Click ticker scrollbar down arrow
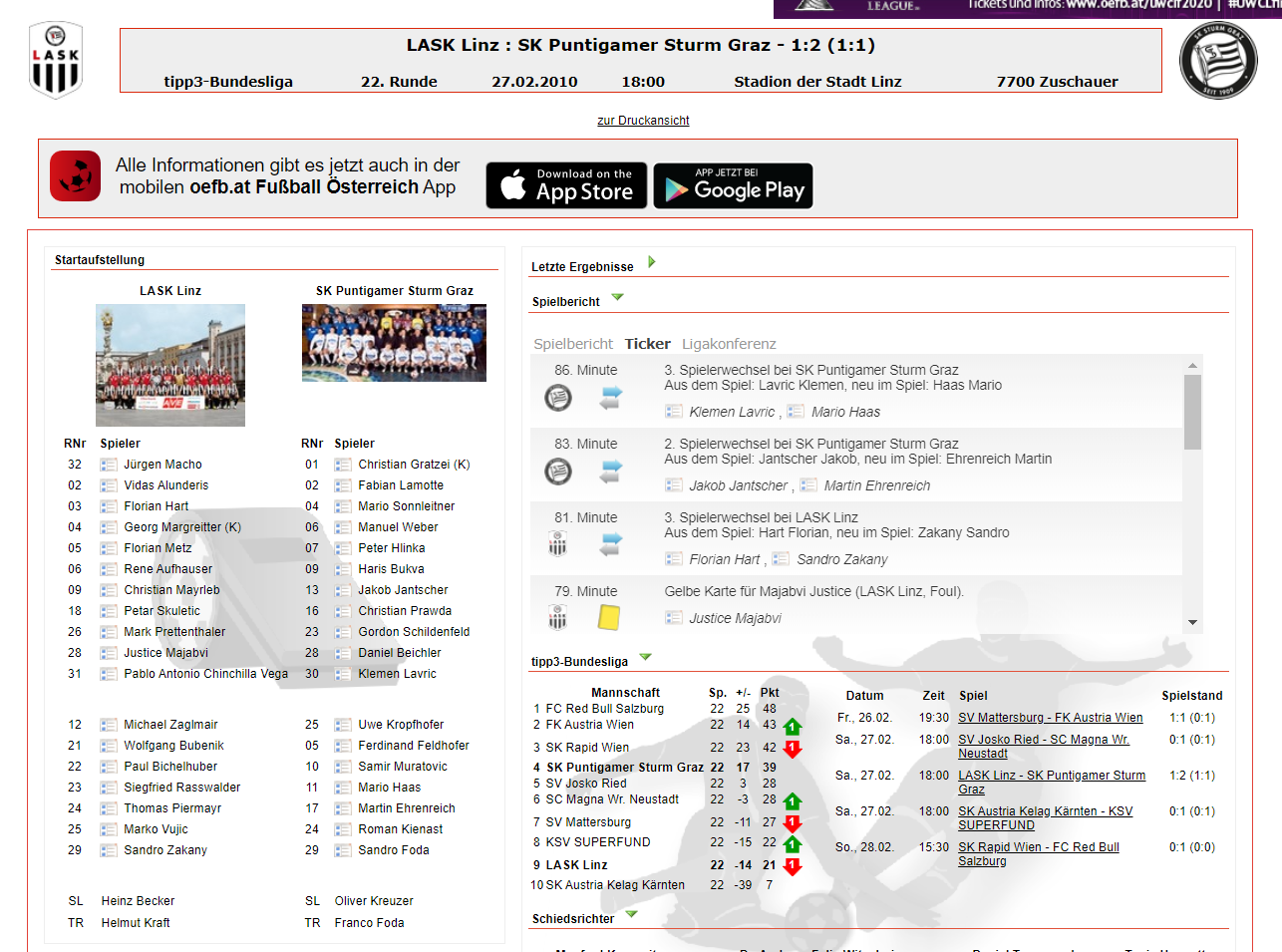 pos(1192,623)
